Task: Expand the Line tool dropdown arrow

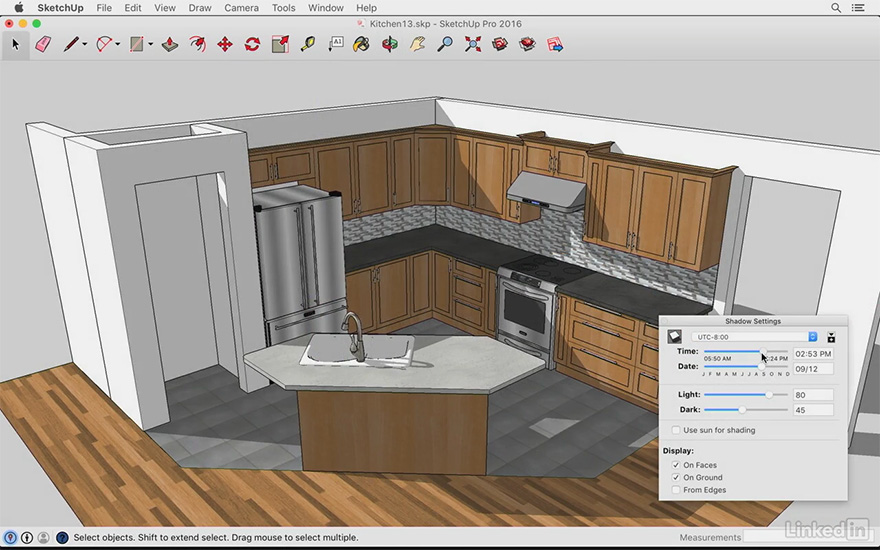Action: [x=85, y=44]
